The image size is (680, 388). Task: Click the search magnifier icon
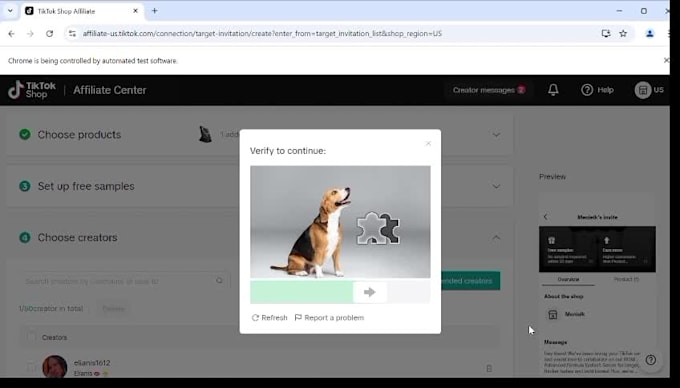219,281
